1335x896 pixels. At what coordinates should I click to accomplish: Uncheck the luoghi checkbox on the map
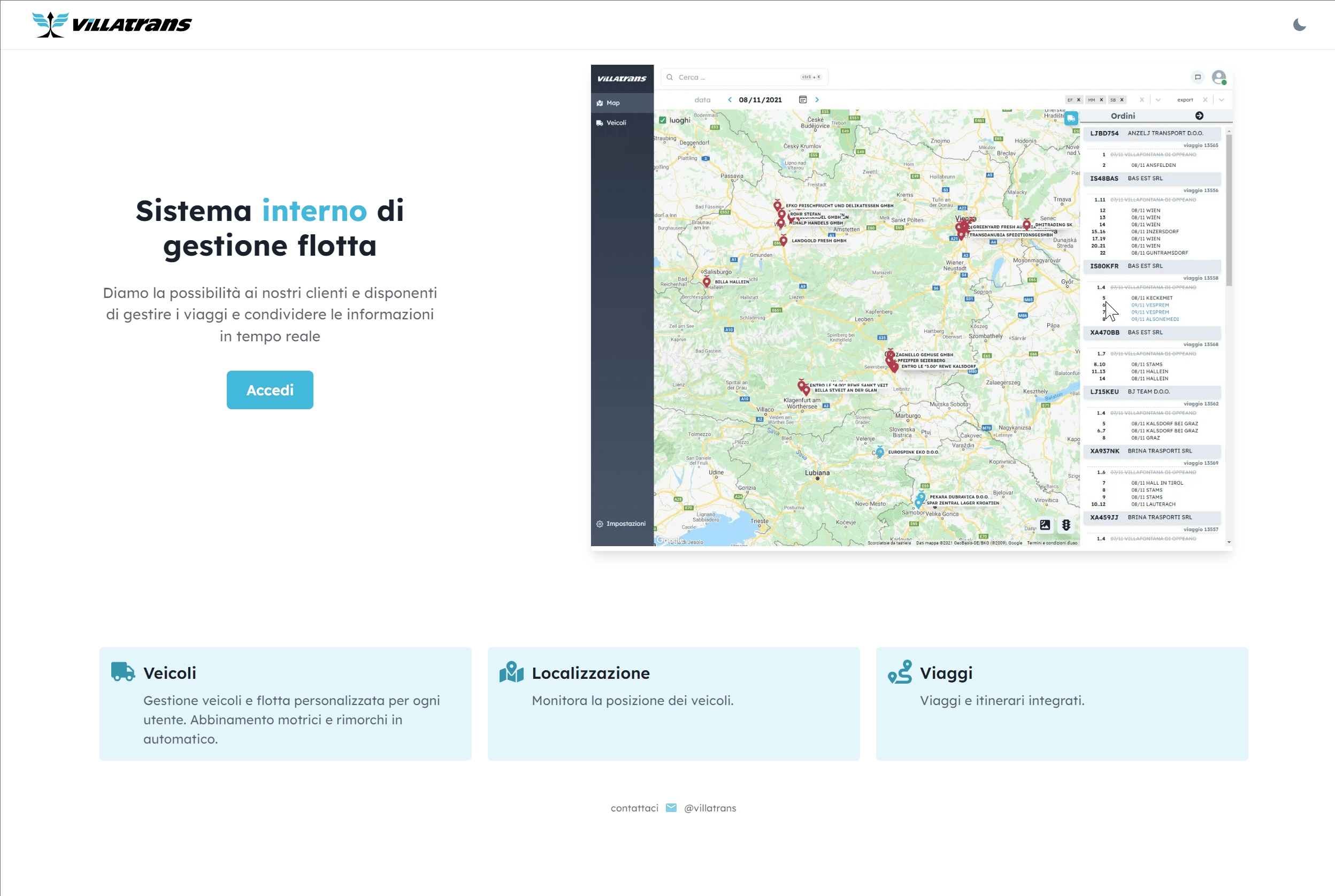(663, 120)
